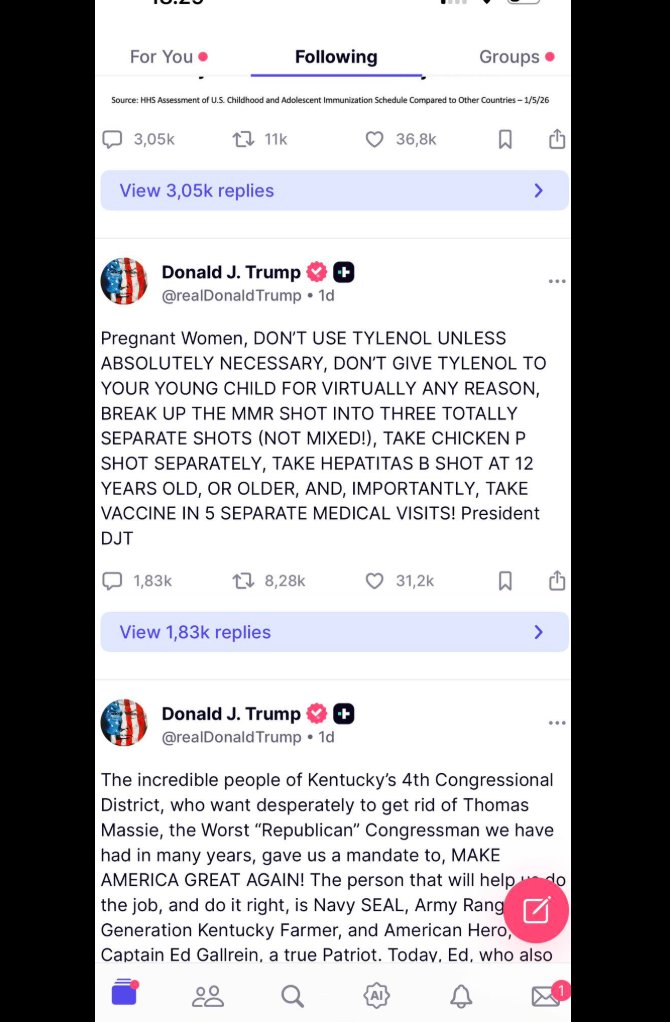
Task: Open the people/groups icon in bottom bar
Action: click(208, 995)
